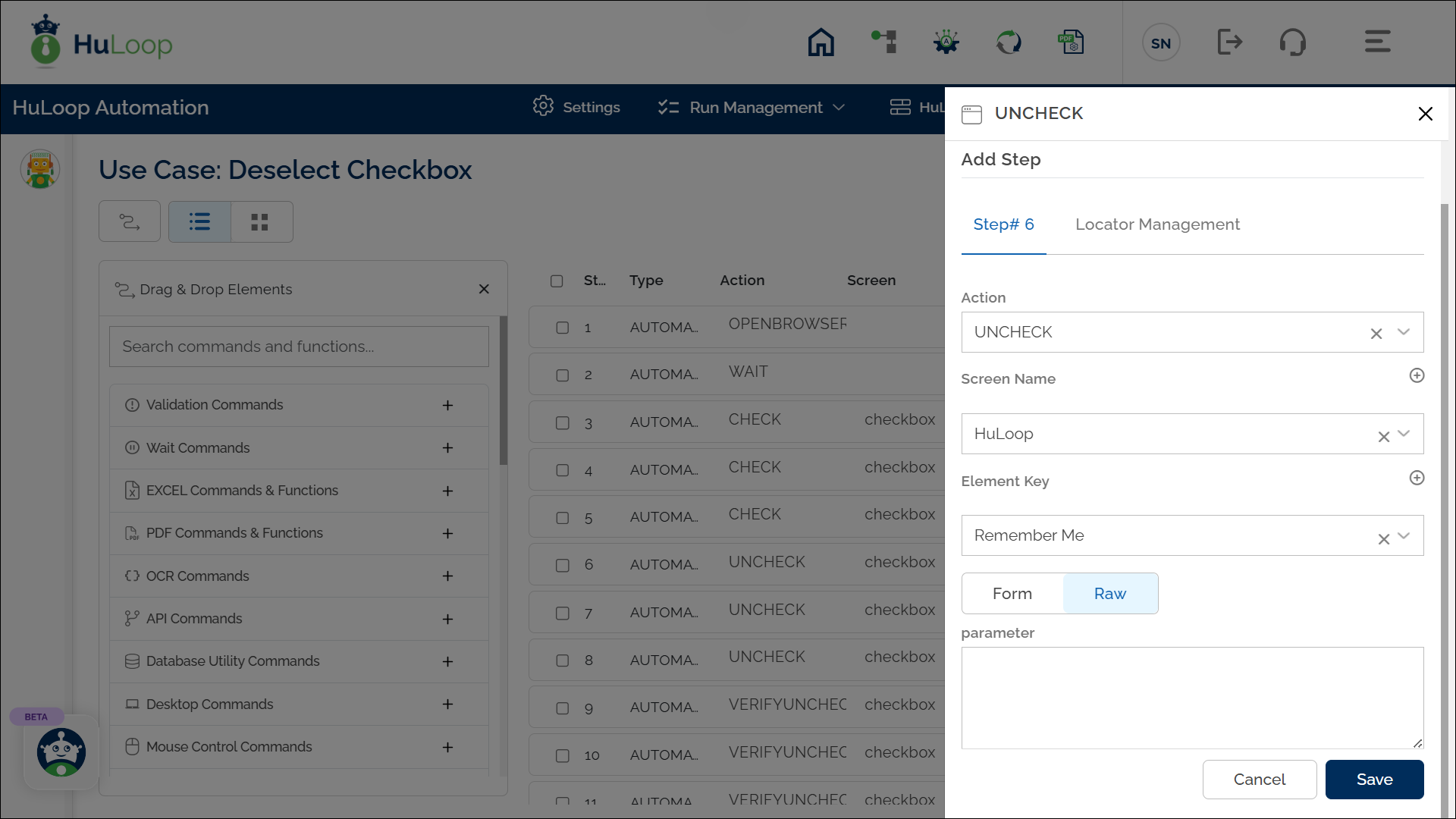
Task: Click the logout arrow icon
Action: pyautogui.click(x=1229, y=42)
